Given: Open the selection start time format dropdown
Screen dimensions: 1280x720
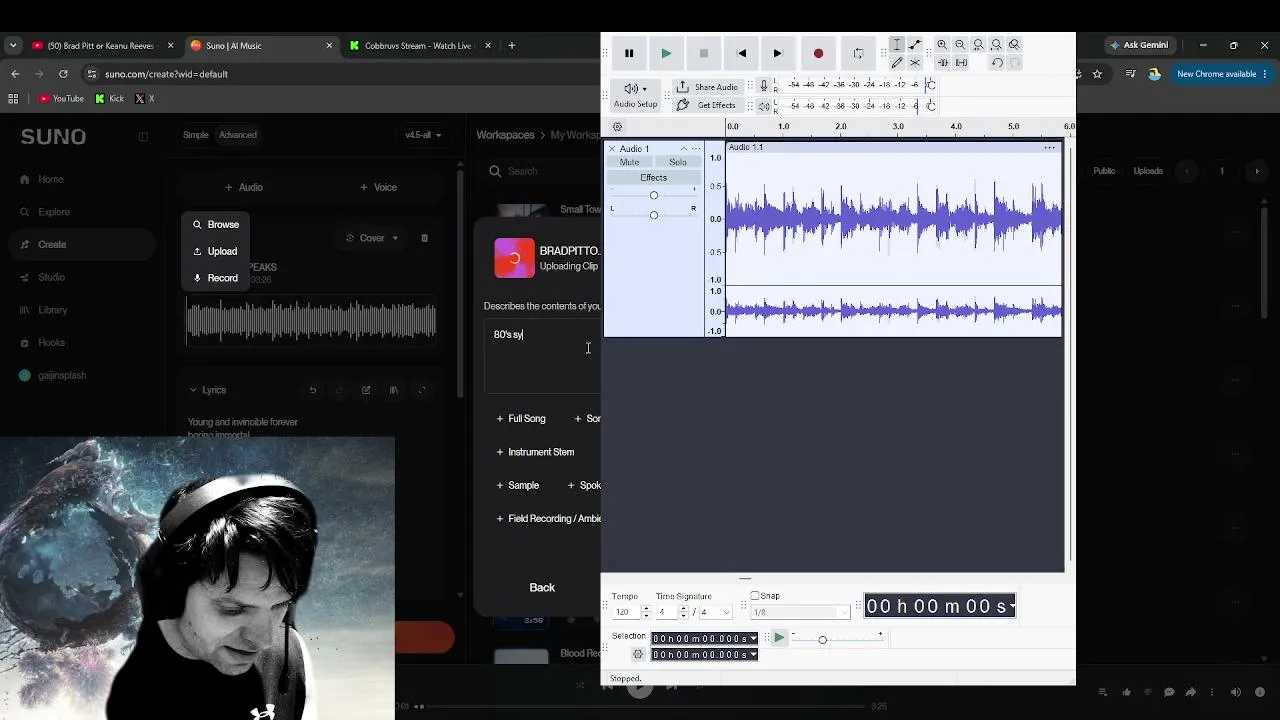Looking at the screenshot, I should tap(753, 639).
